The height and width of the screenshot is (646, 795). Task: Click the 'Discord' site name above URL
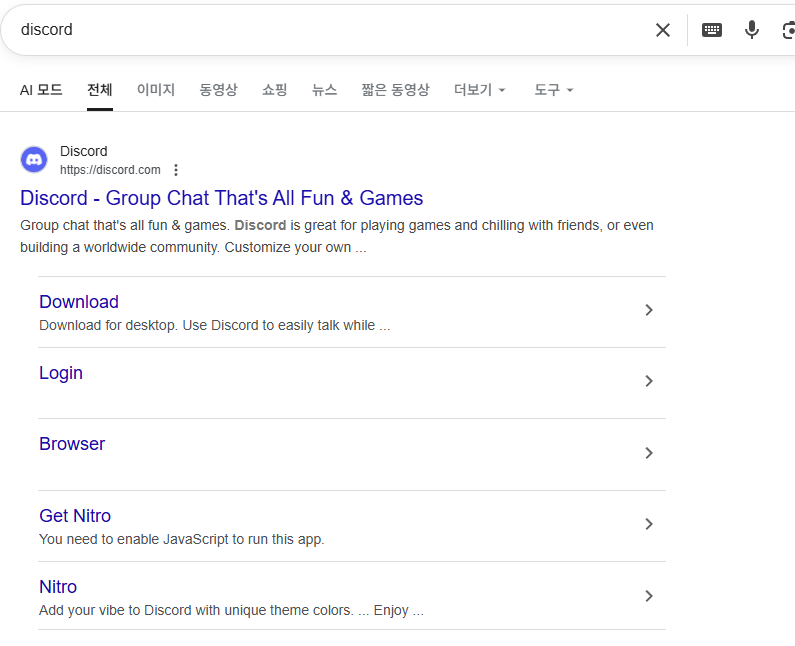pyautogui.click(x=84, y=151)
